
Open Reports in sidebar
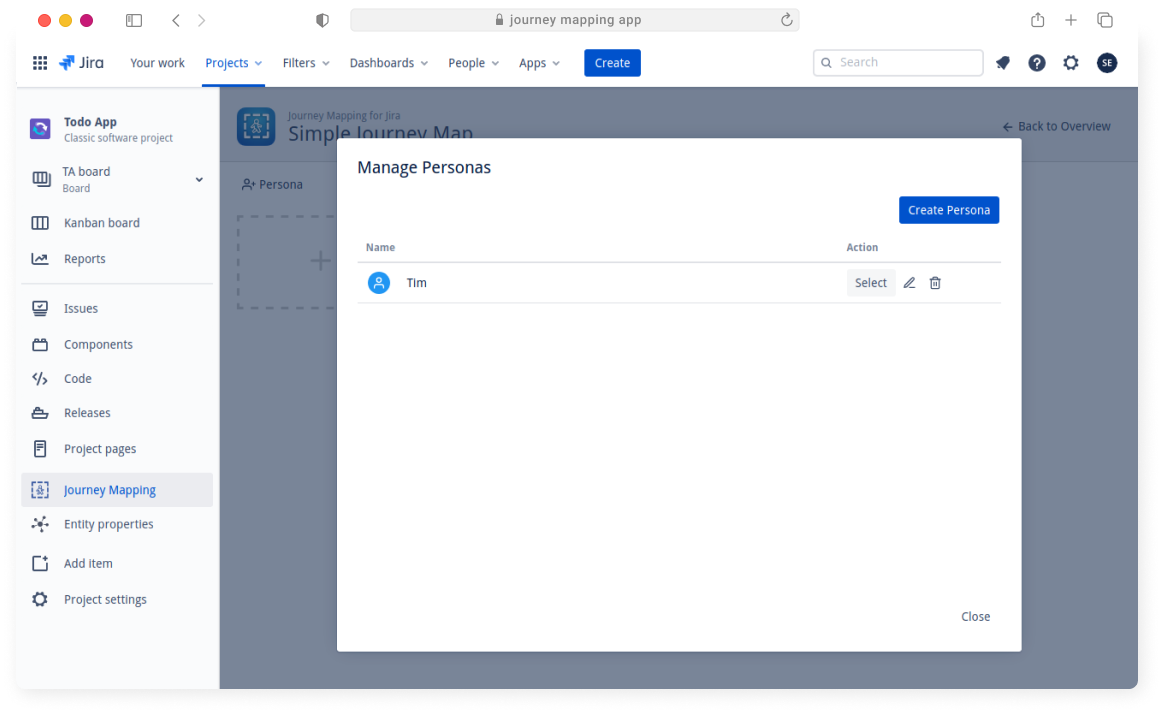tap(117, 259)
